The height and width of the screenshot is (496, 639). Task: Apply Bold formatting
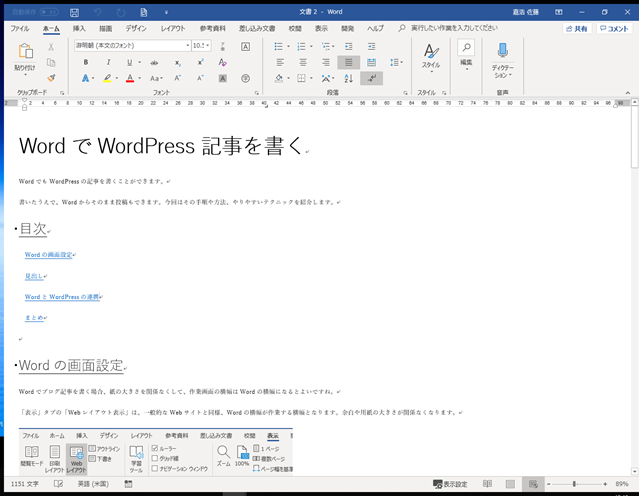(x=86, y=62)
